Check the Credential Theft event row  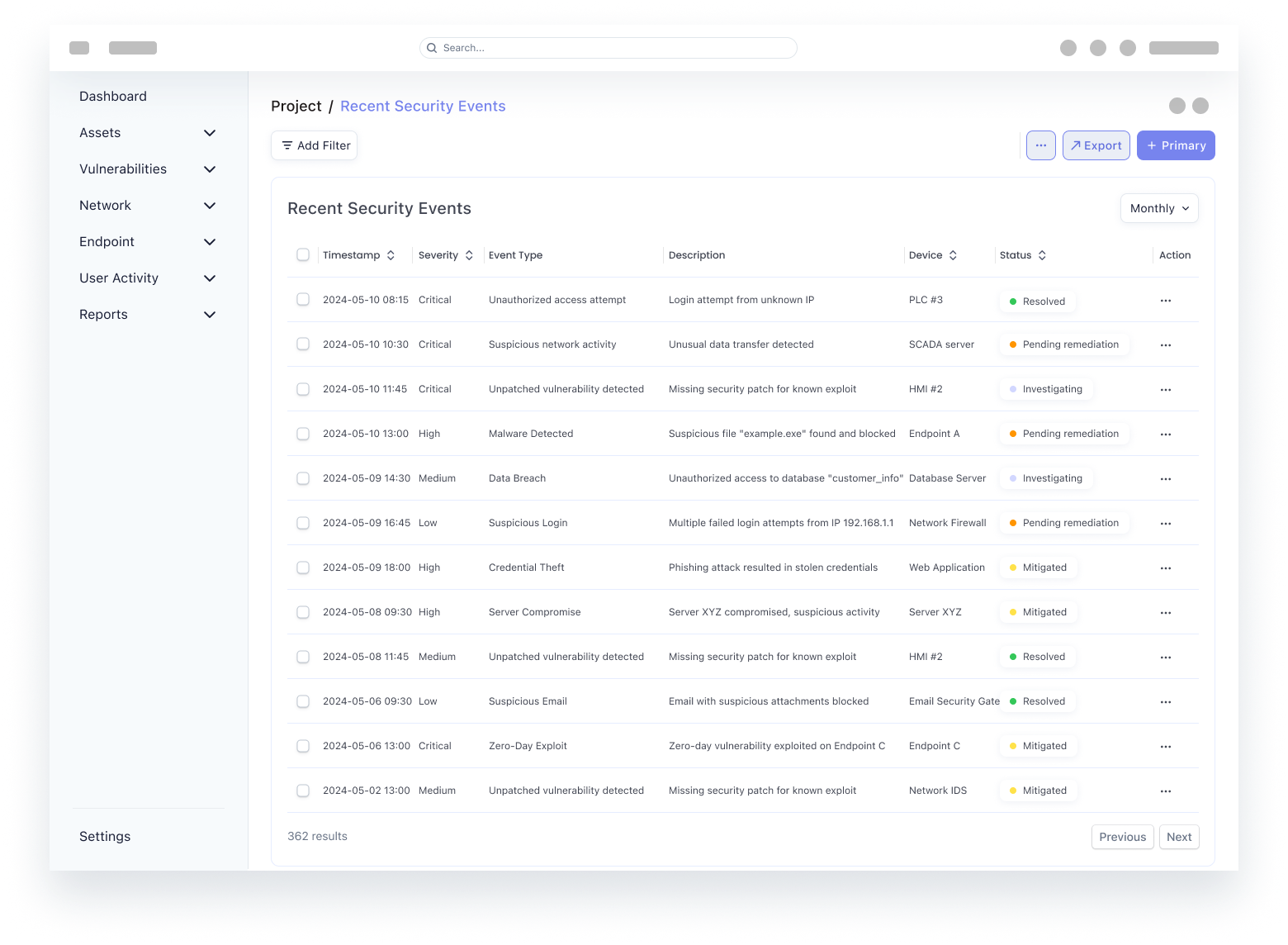[303, 567]
